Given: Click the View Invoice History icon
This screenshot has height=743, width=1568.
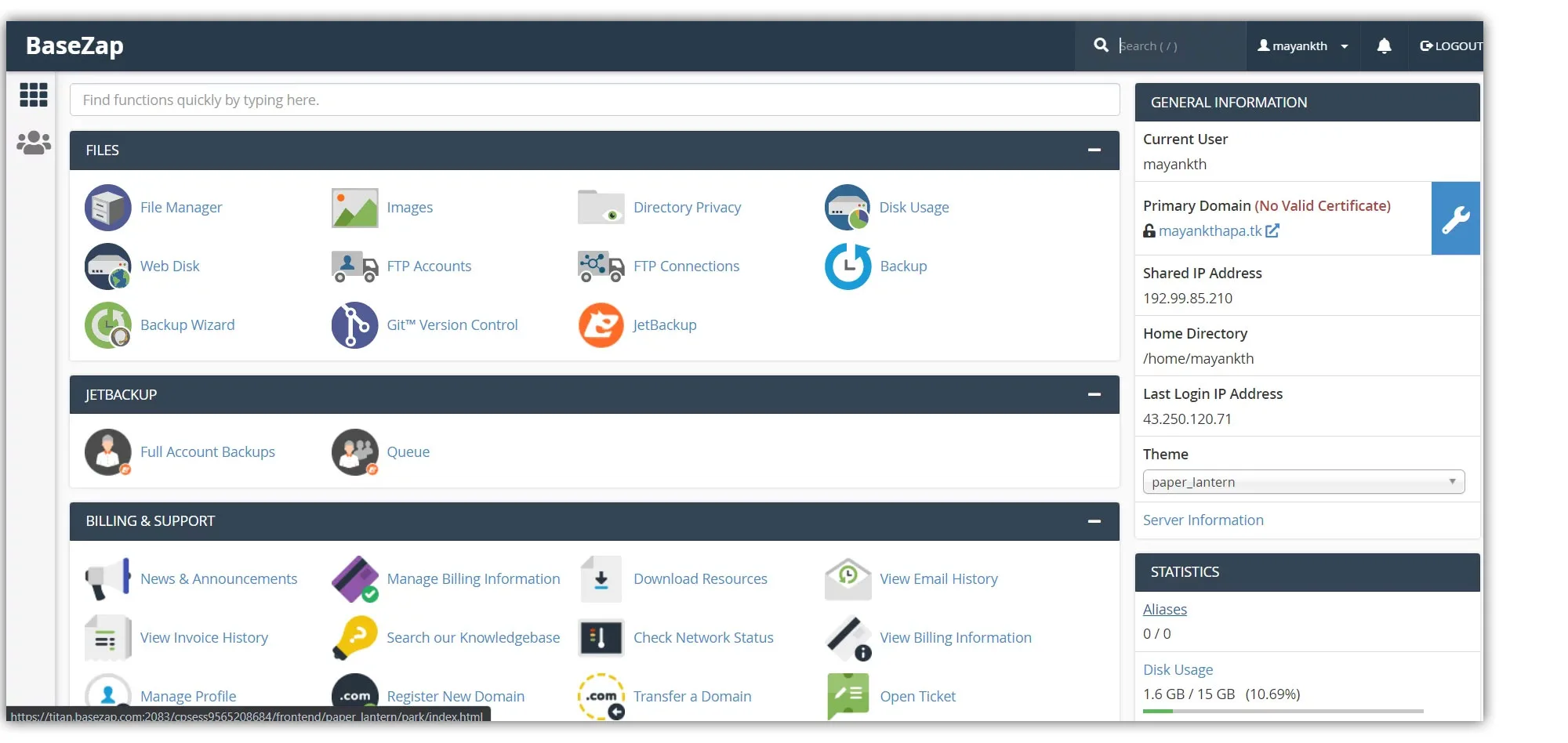Looking at the screenshot, I should point(107,638).
